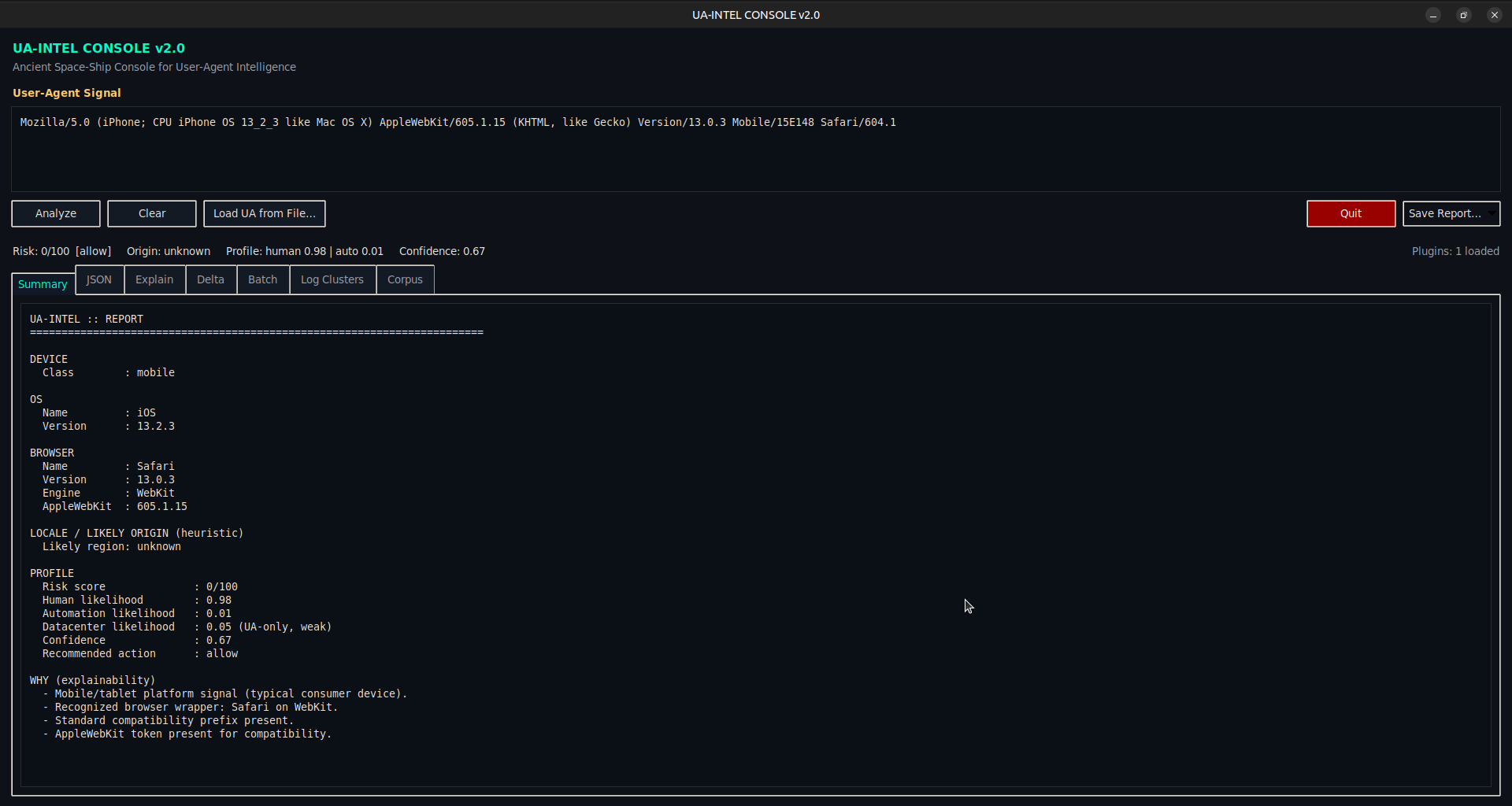Switch to the JSON tab
The width and height of the screenshot is (1512, 806).
tap(99, 279)
